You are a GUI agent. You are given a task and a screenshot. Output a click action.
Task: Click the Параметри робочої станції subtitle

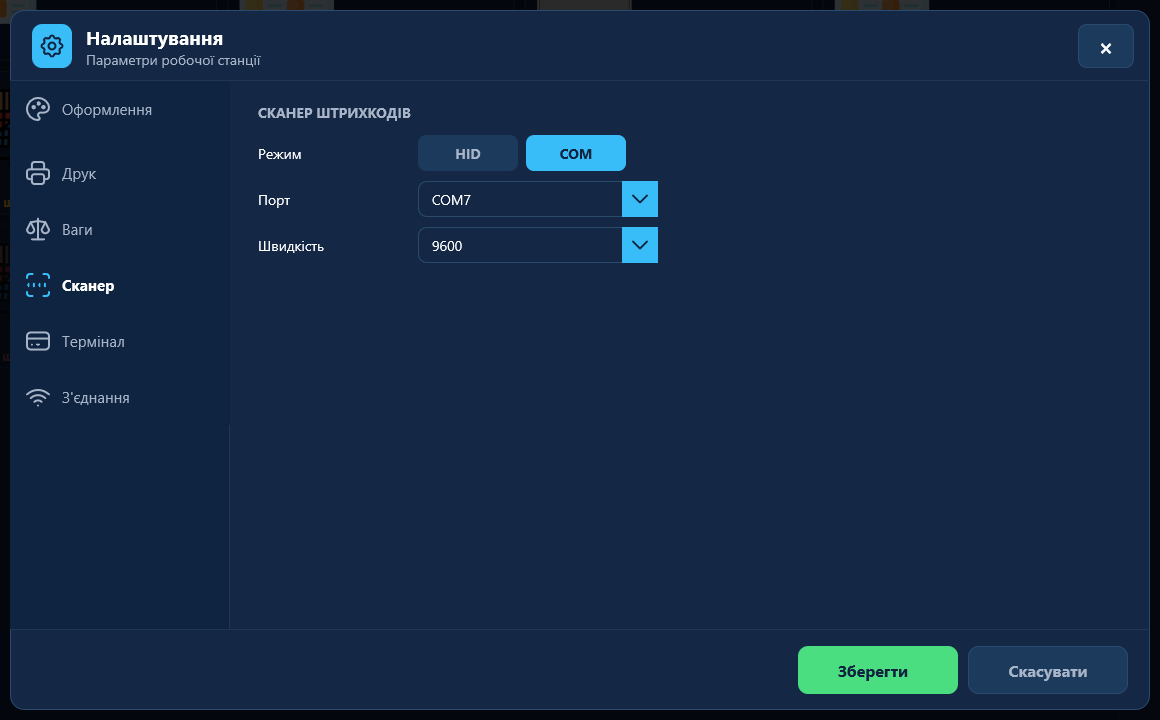point(173,61)
